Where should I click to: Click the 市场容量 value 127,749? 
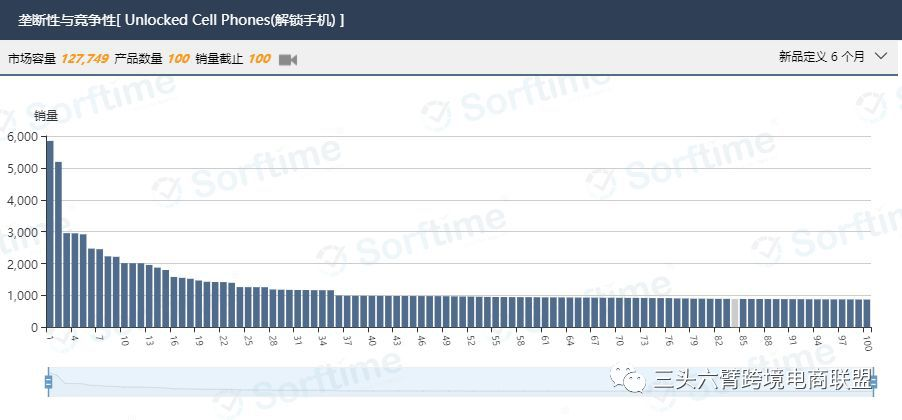click(x=85, y=59)
